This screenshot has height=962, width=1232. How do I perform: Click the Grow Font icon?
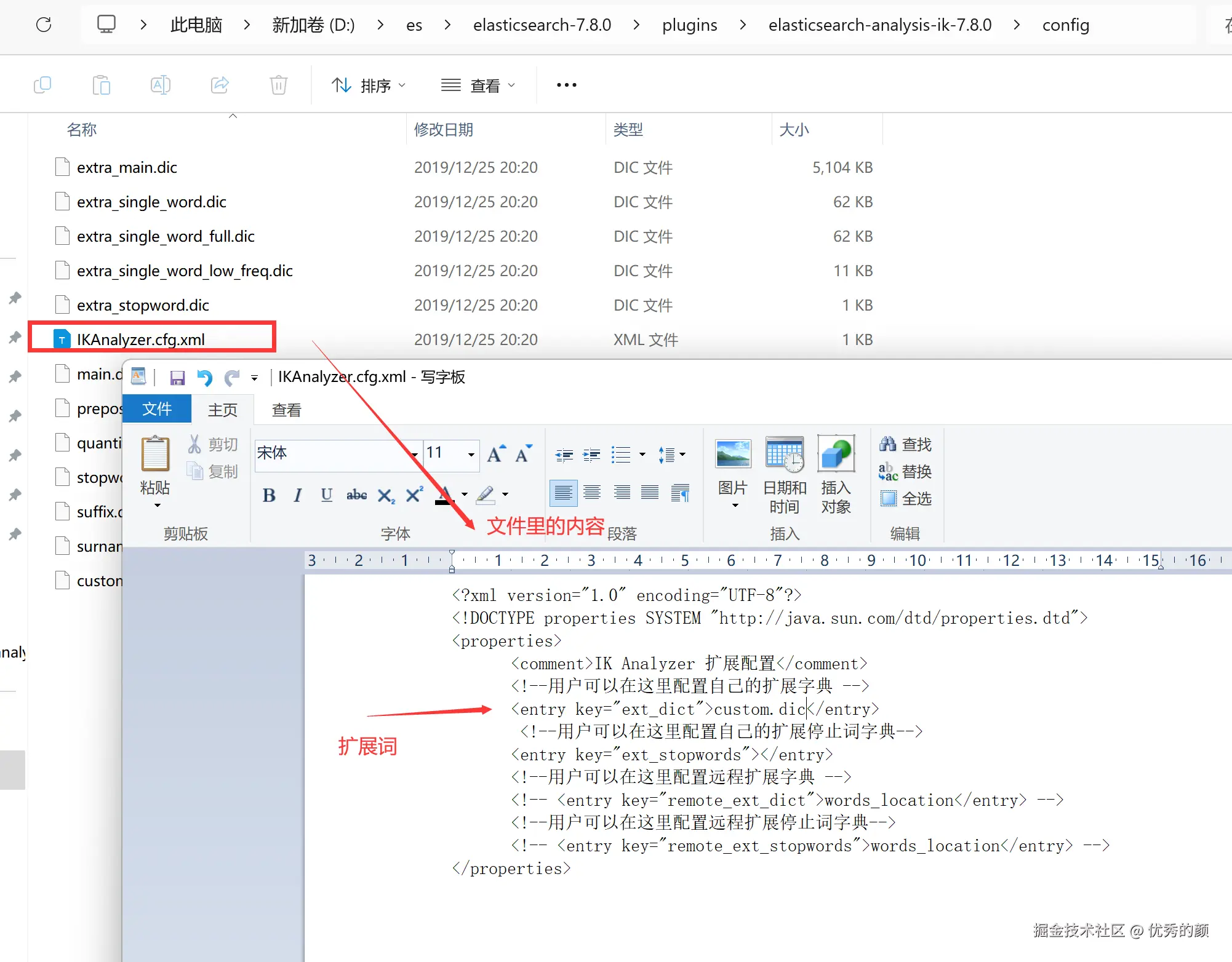click(496, 454)
